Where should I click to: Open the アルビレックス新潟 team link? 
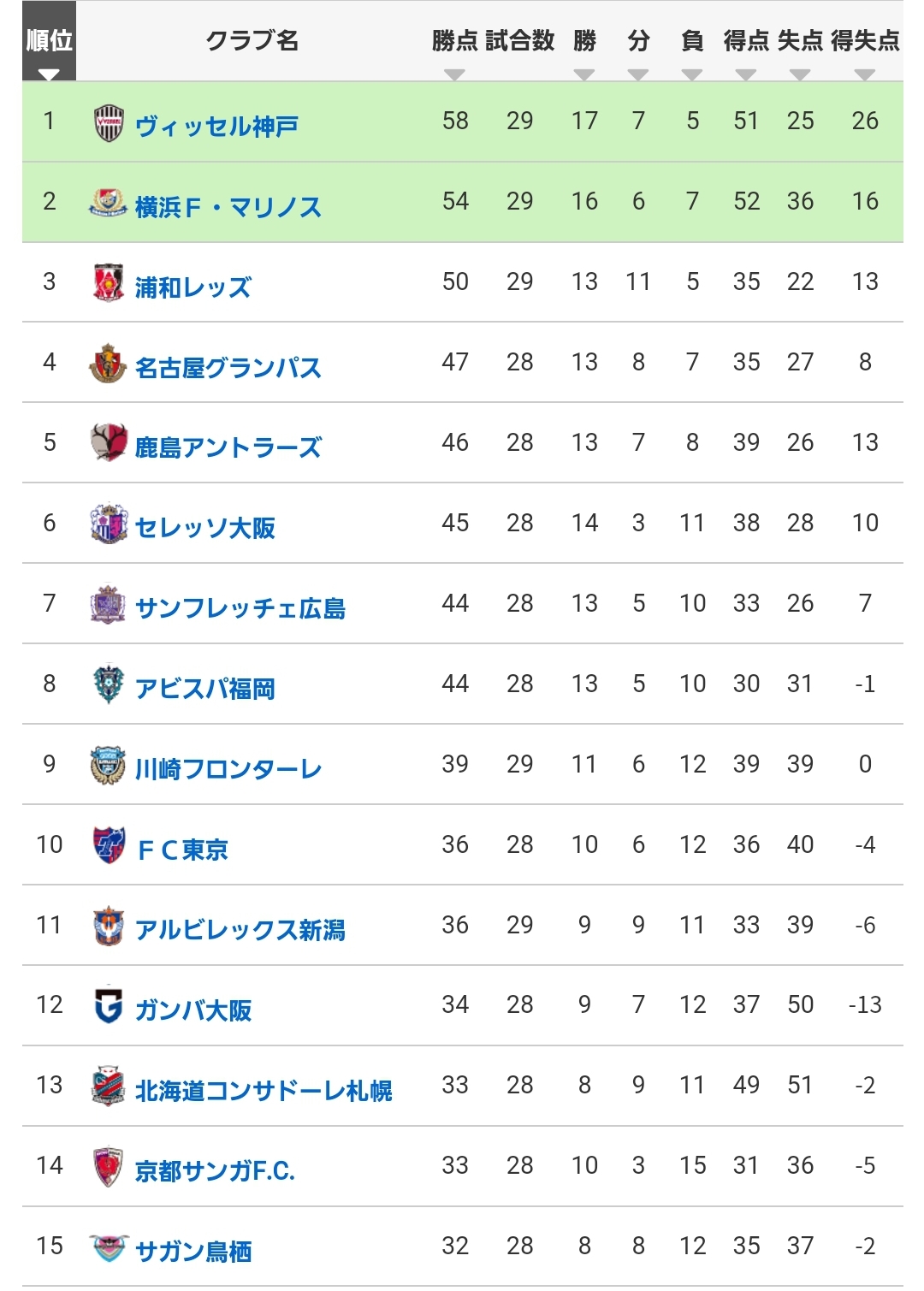[240, 930]
